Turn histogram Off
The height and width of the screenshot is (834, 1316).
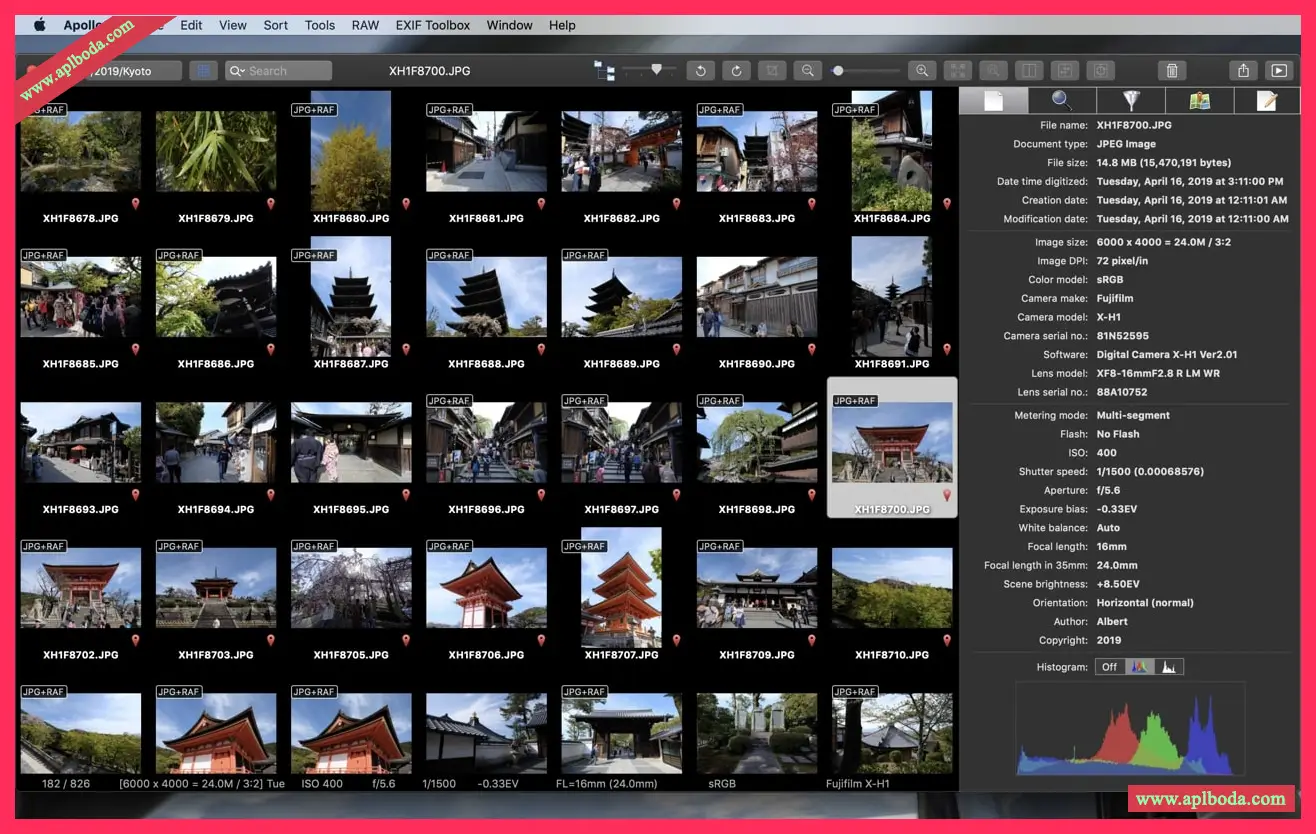(x=1109, y=667)
